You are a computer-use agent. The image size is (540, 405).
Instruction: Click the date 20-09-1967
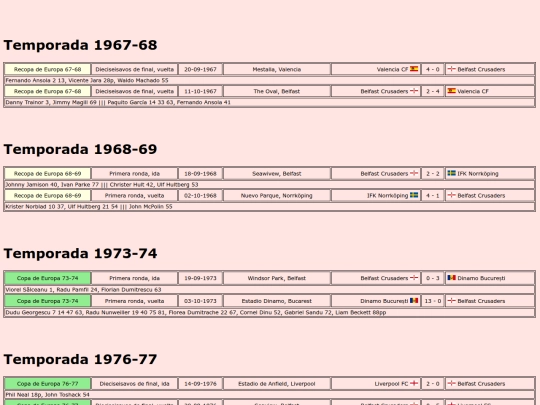tap(200, 69)
